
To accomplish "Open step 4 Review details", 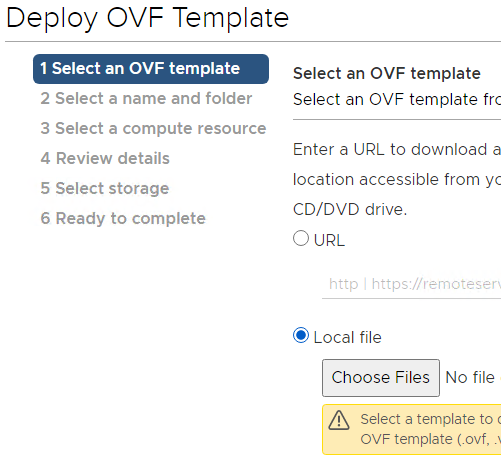I will coord(105,159).
